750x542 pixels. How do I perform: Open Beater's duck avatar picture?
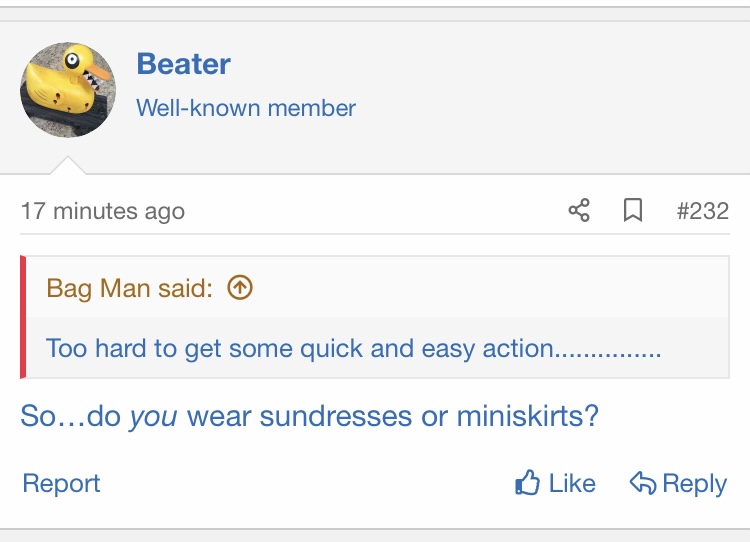[68, 90]
